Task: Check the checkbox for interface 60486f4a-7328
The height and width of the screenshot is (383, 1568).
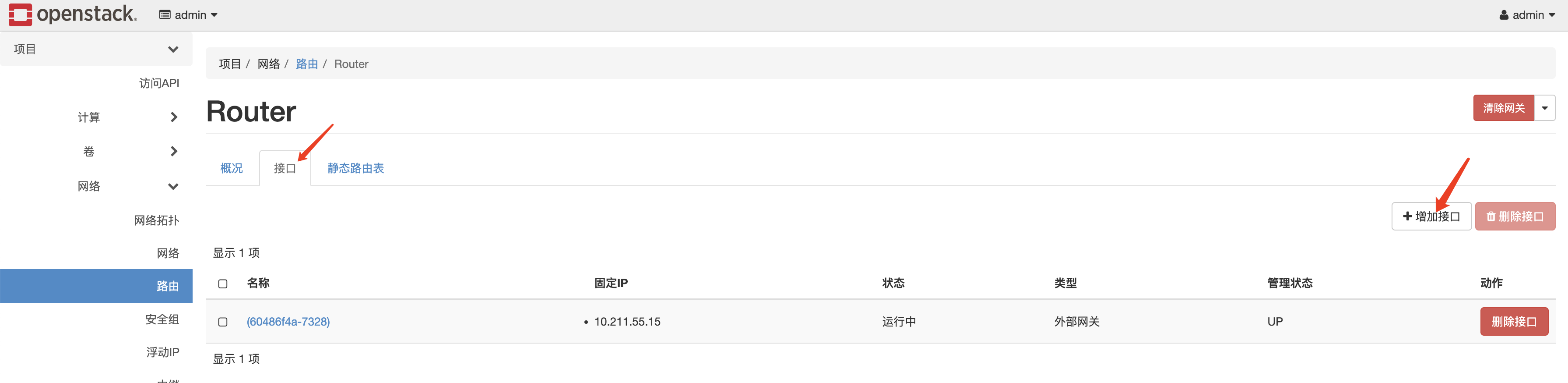Action: click(x=223, y=322)
